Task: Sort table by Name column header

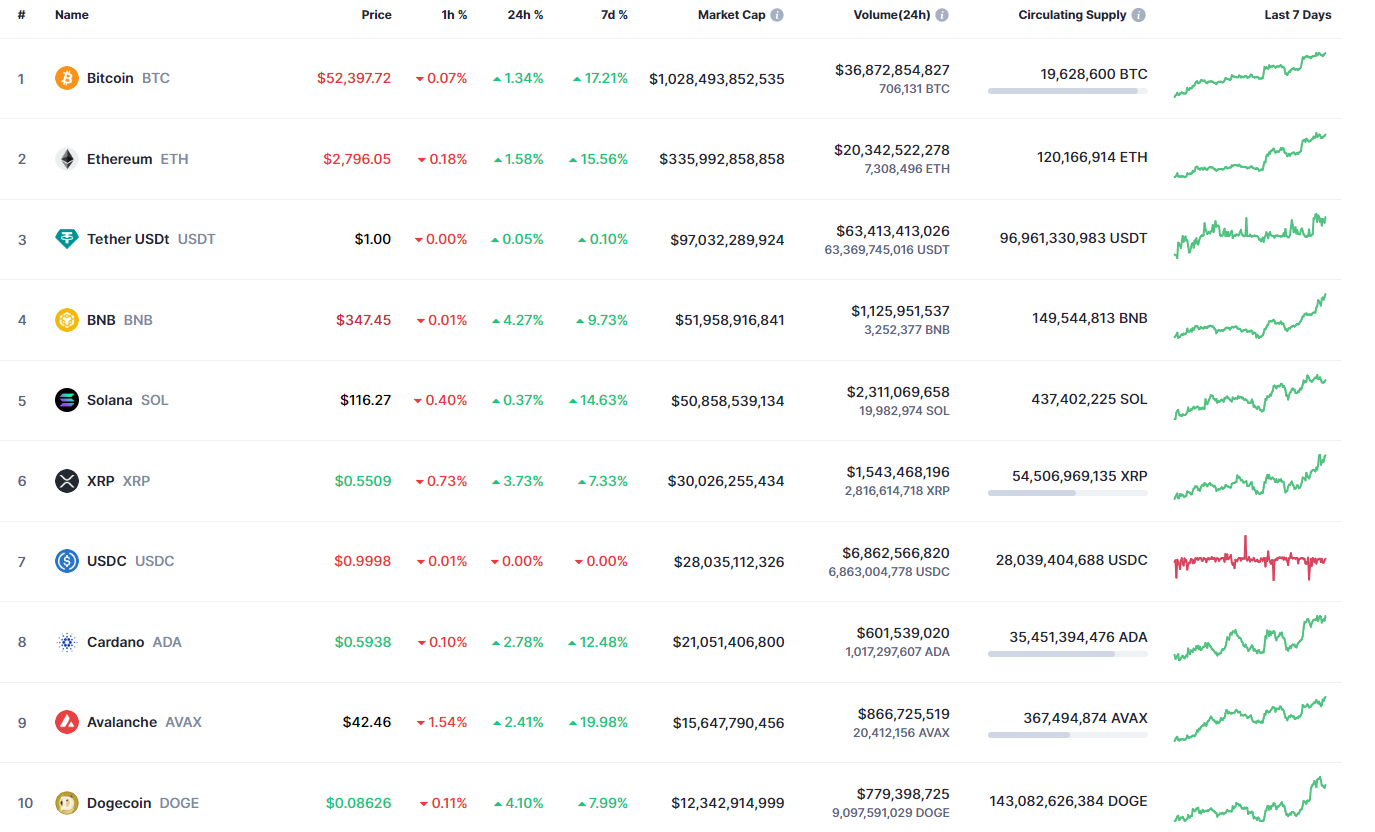Action: point(72,15)
